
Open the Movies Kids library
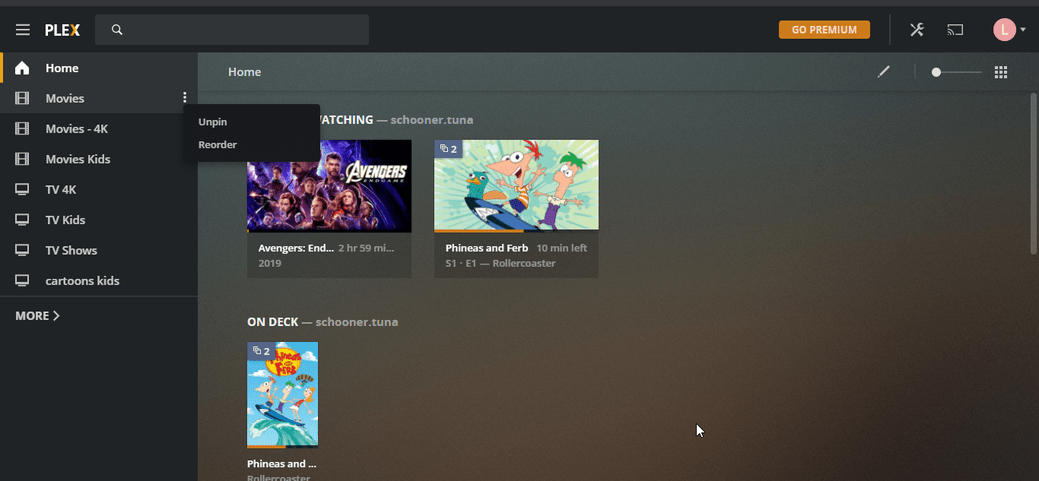99,160
